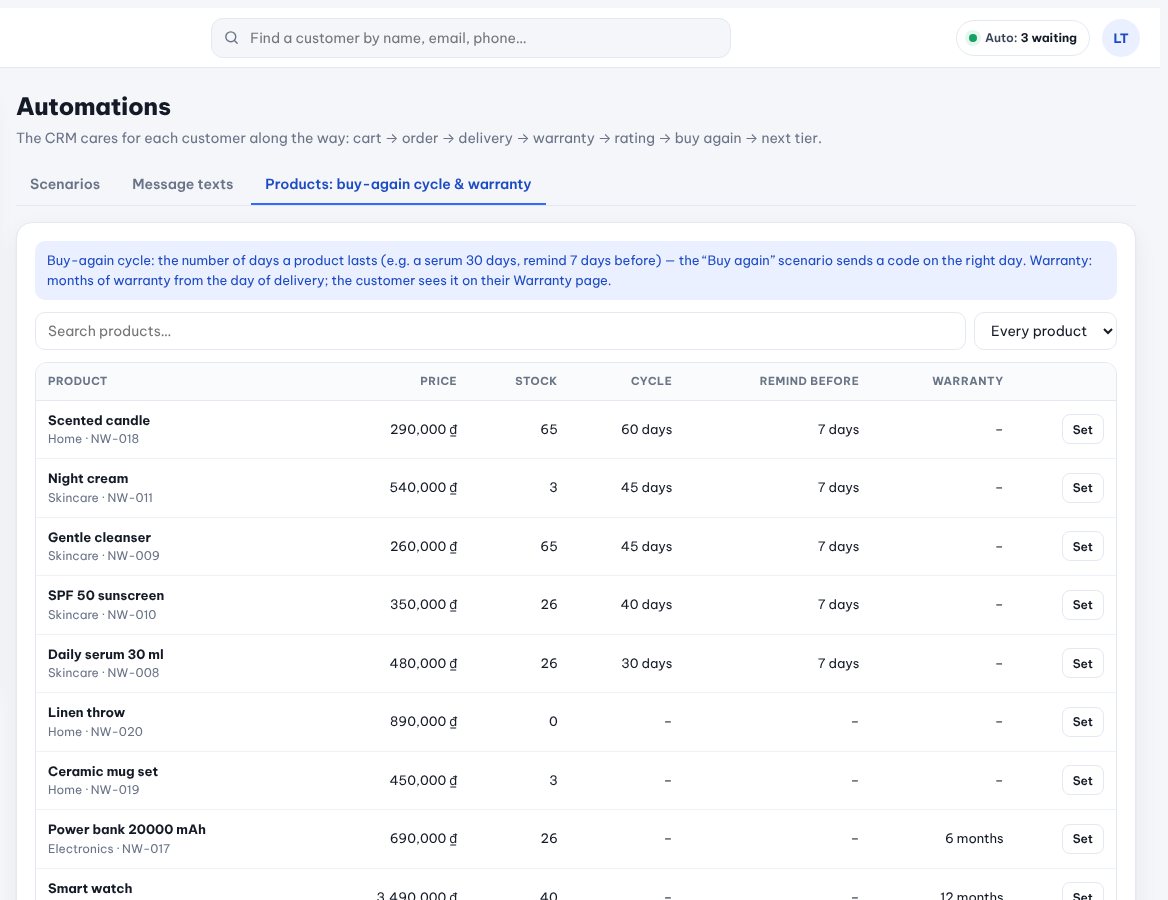Click the PRODUCT column header
1168x900 pixels.
pos(77,381)
